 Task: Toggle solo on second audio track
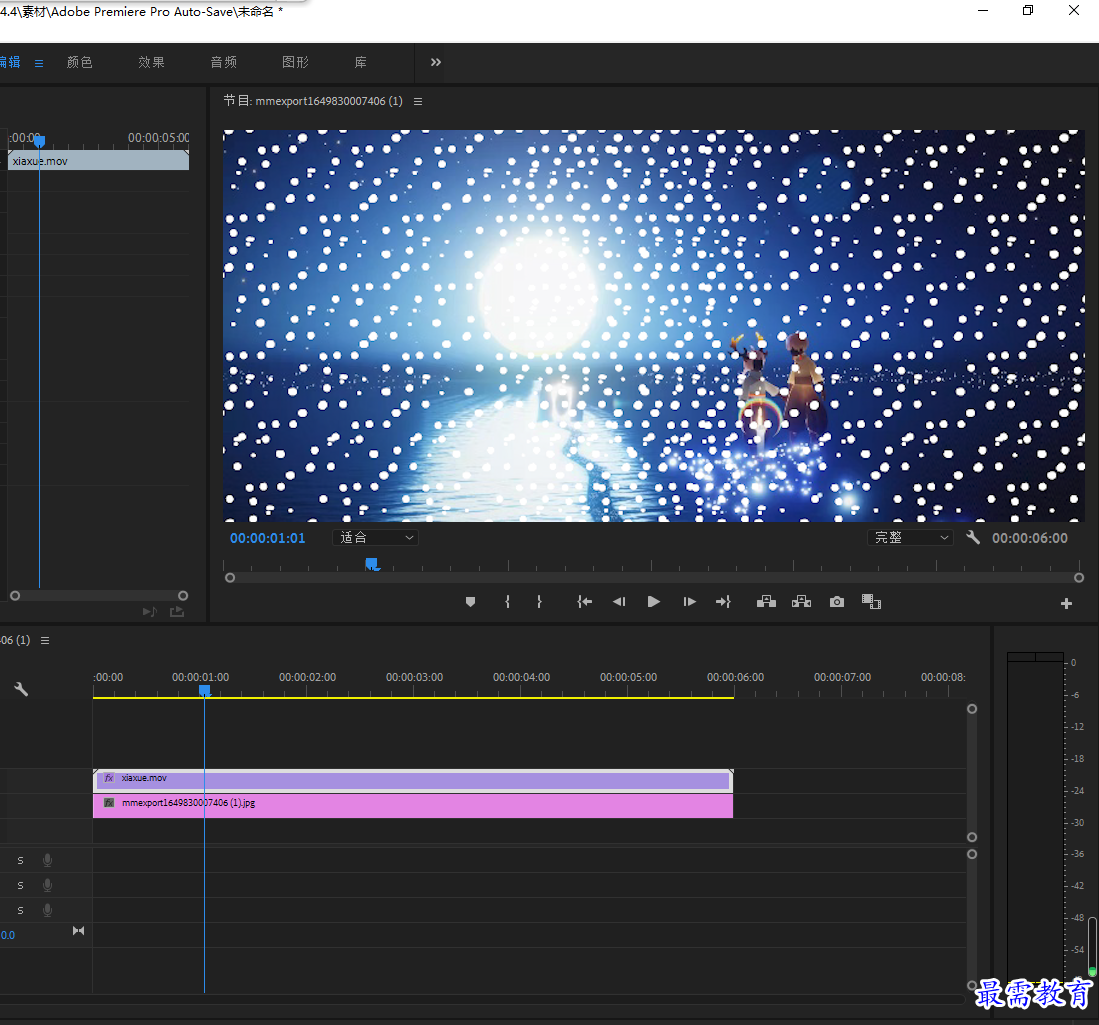pos(20,885)
